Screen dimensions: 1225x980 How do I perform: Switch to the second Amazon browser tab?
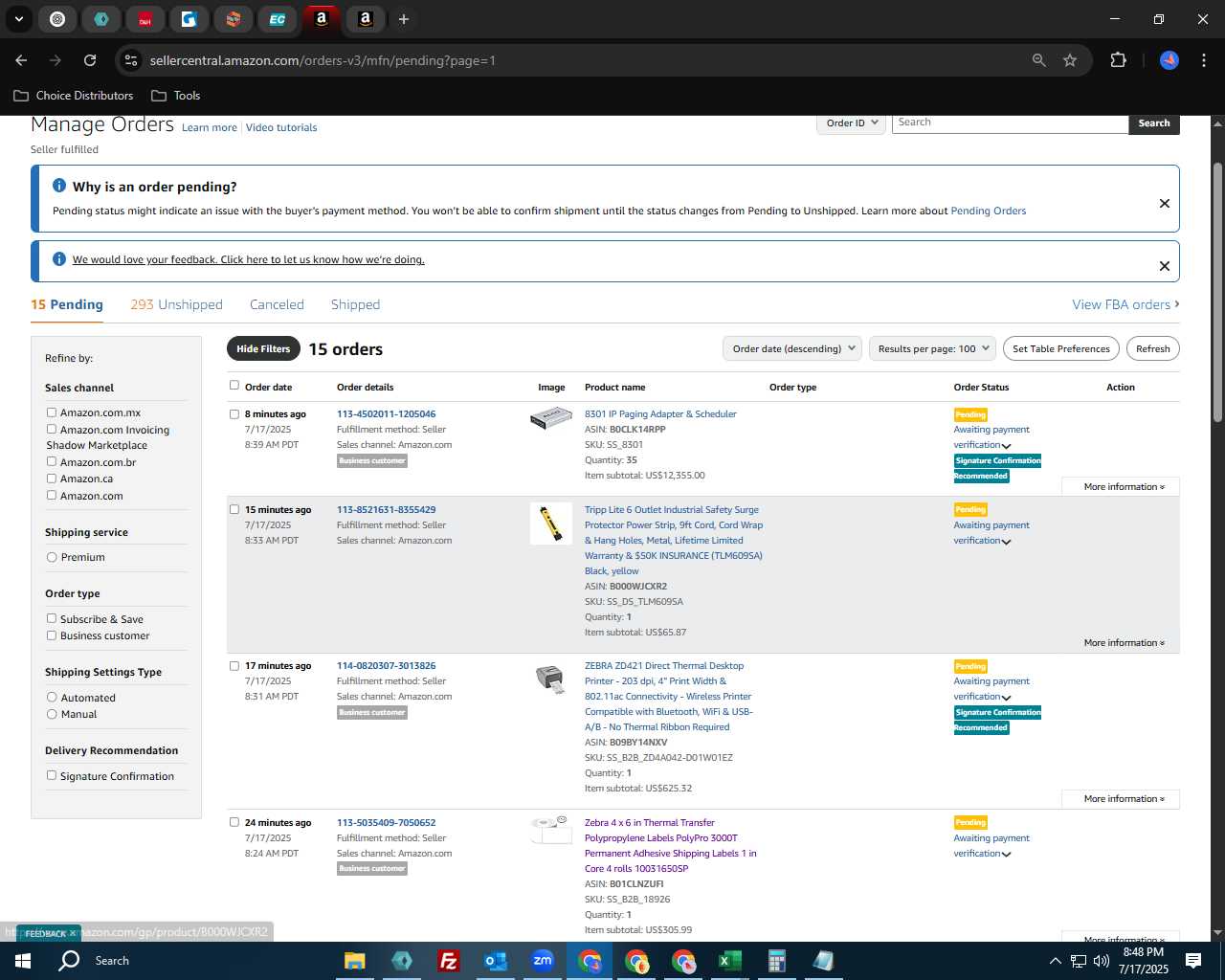coord(365,19)
